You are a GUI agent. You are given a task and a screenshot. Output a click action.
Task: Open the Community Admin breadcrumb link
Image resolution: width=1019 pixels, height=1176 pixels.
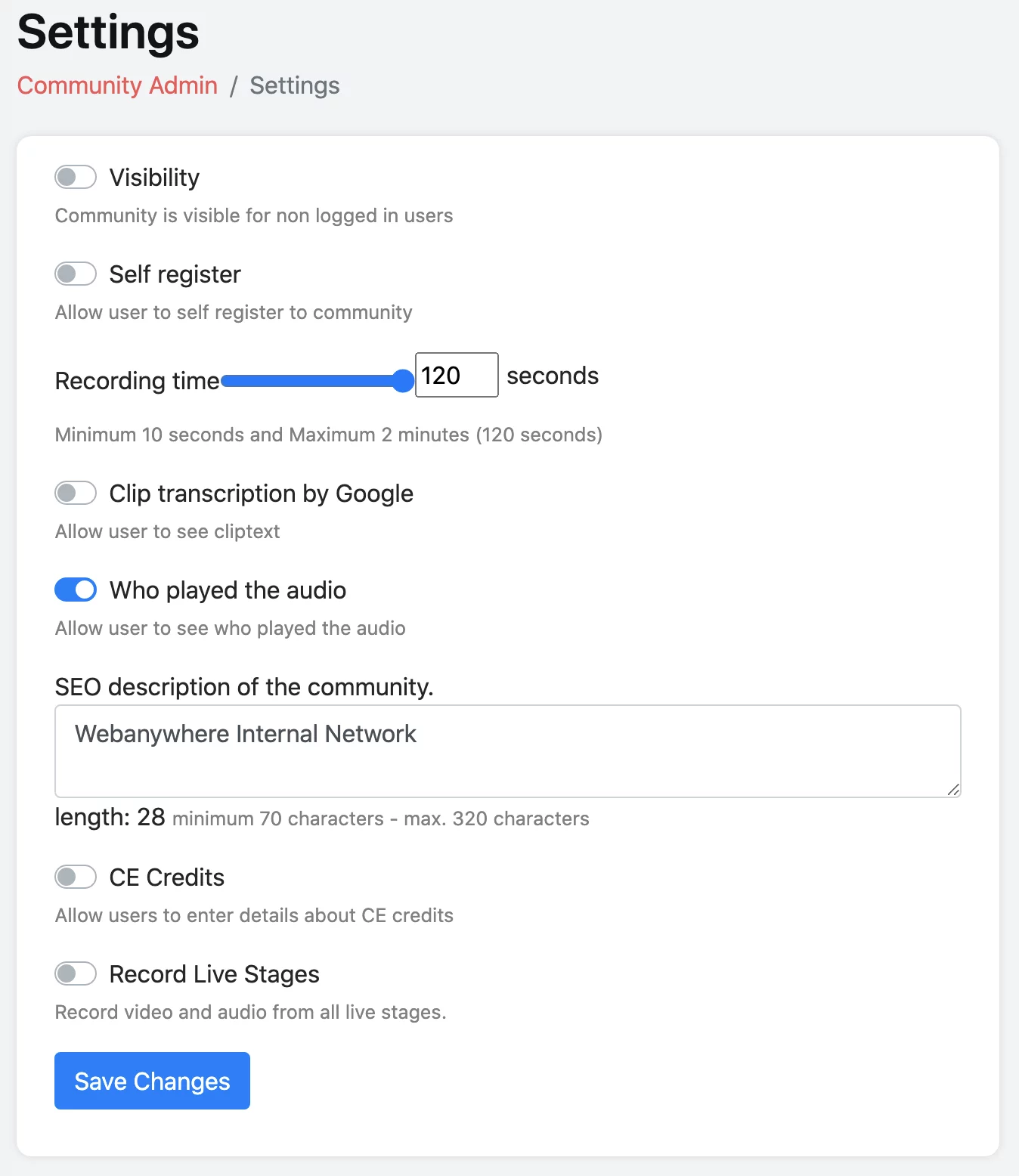tap(117, 85)
